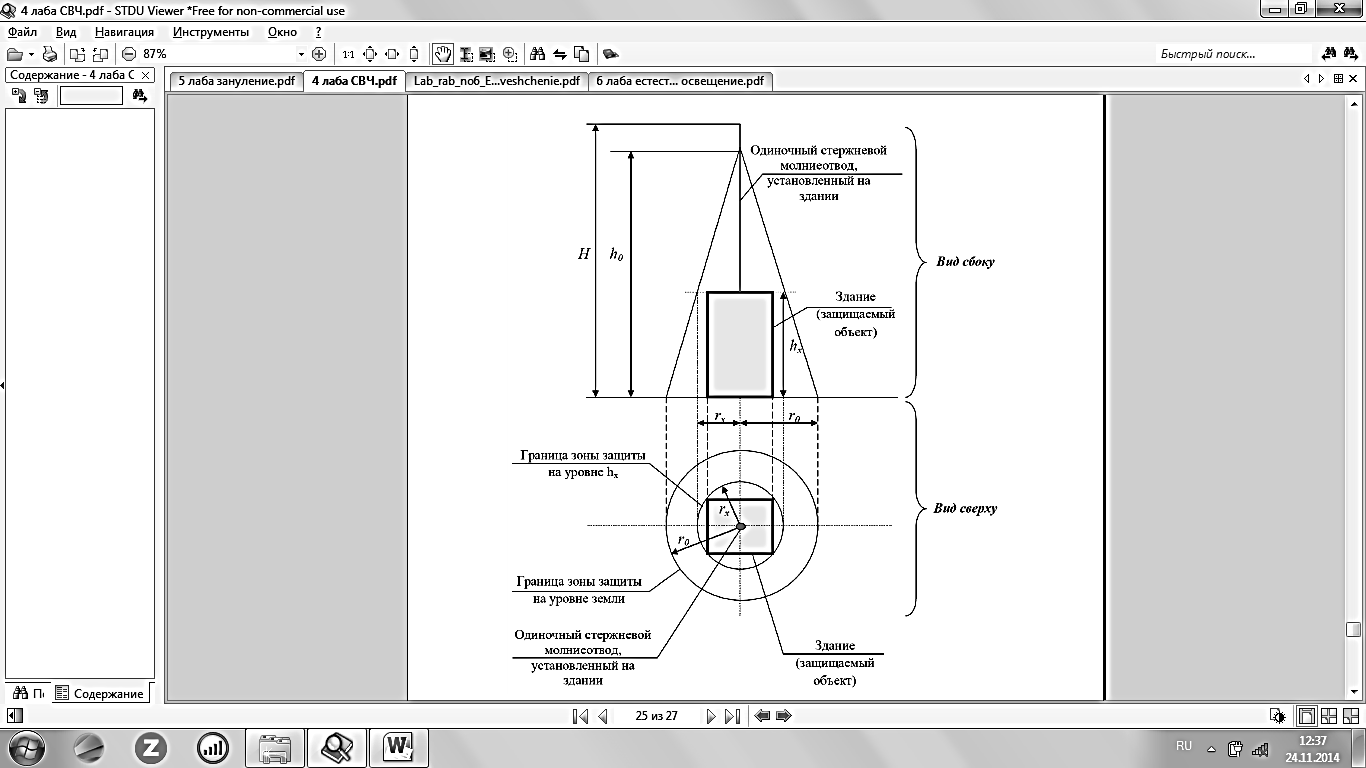Click the expand all contents icon
The image size is (1366, 768).
point(19,96)
